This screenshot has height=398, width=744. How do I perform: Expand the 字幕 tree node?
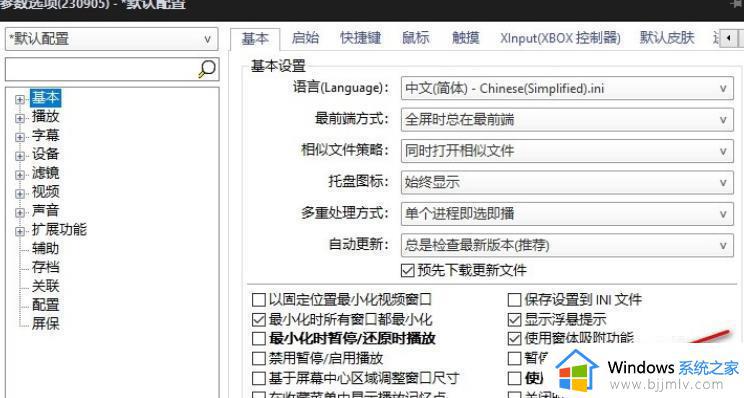(x=19, y=137)
